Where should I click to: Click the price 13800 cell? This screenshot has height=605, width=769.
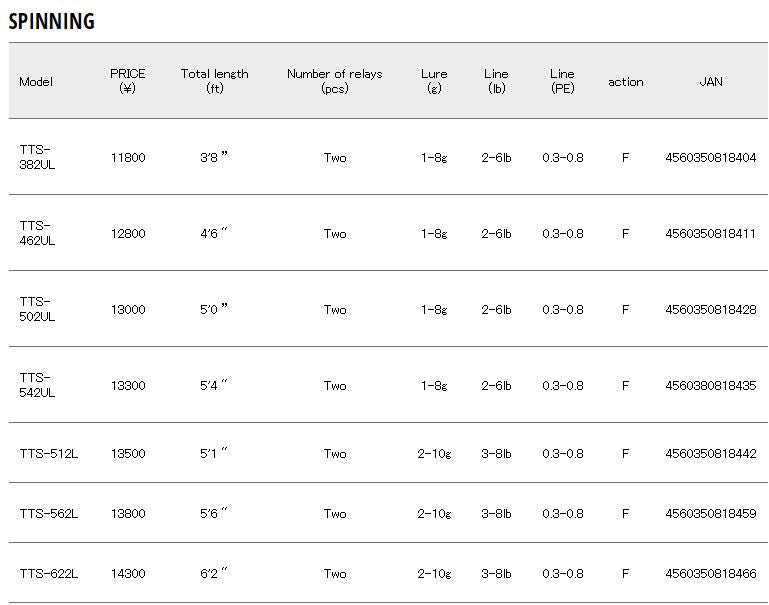127,514
